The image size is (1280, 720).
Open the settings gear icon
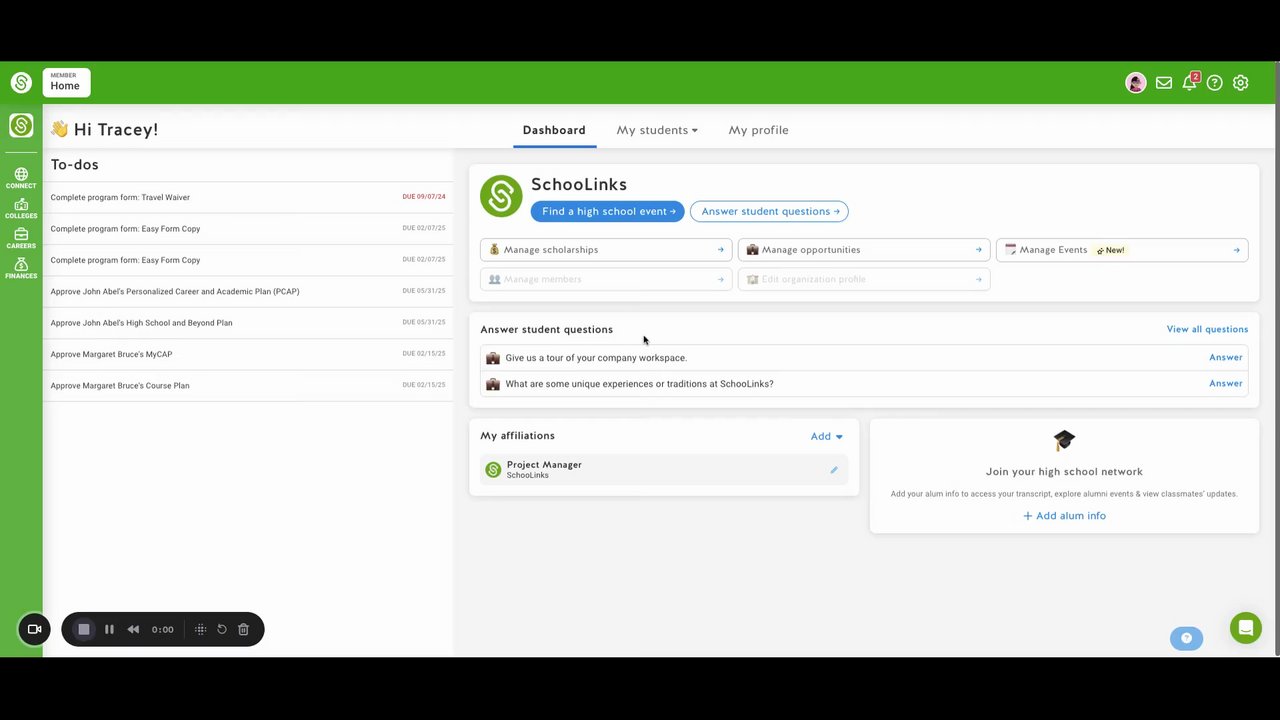pos(1241,83)
